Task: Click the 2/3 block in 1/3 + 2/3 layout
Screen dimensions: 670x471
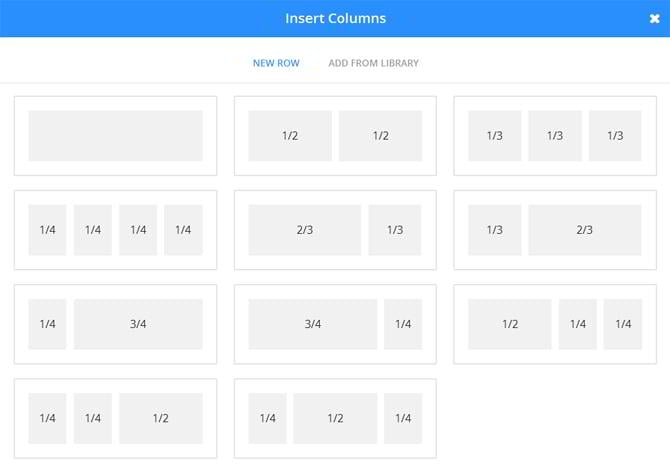Action: 584,230
